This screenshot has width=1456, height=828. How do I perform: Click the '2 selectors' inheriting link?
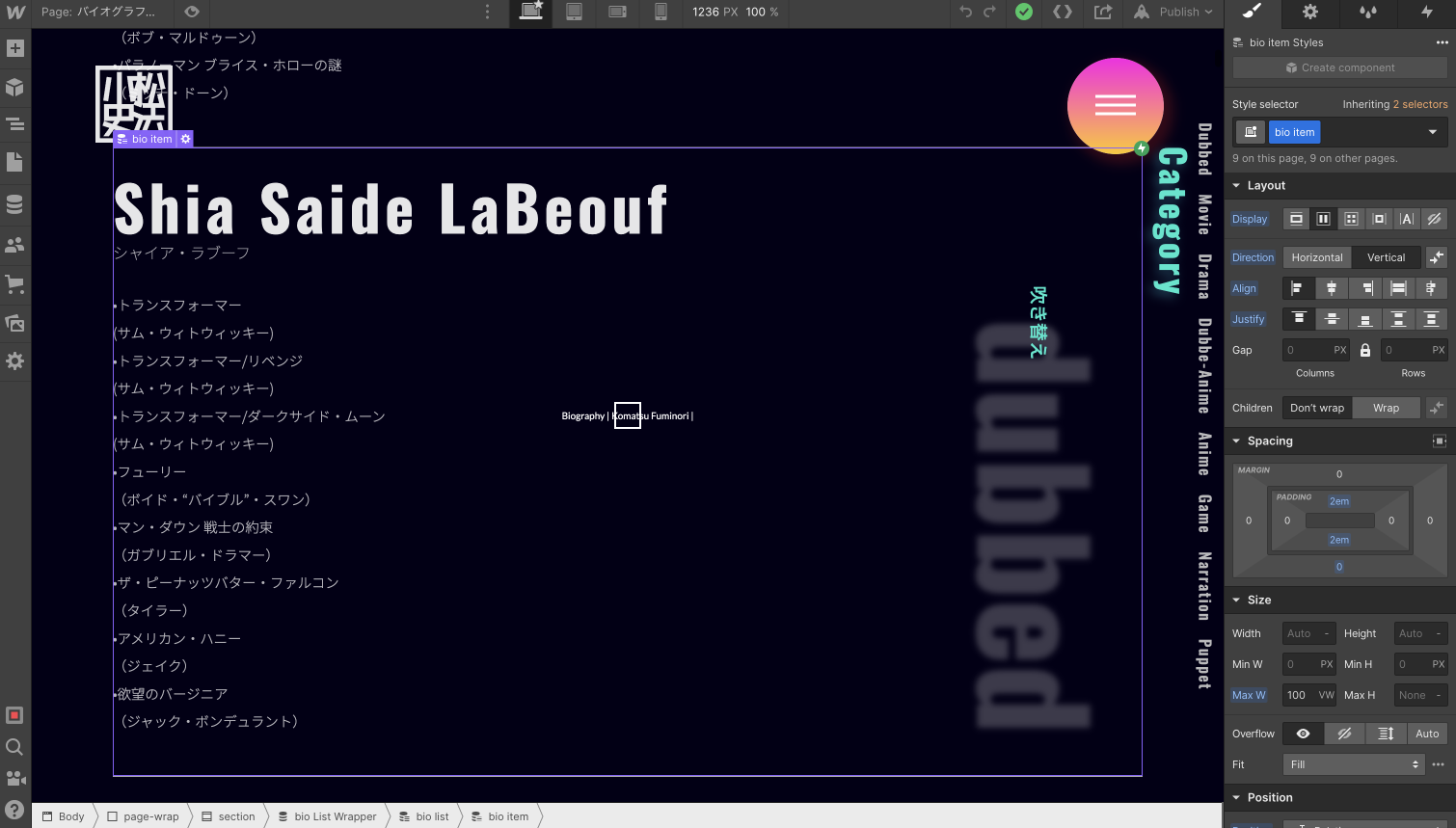tap(1419, 104)
